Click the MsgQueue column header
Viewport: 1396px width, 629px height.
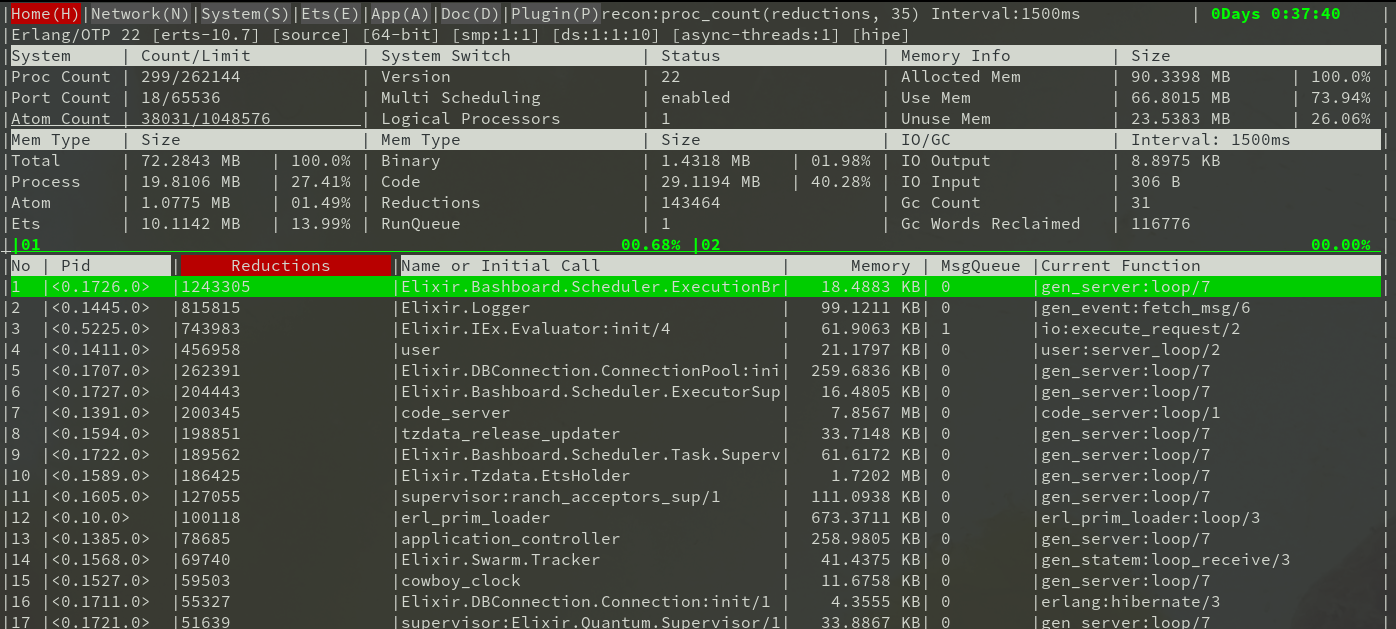point(981,265)
